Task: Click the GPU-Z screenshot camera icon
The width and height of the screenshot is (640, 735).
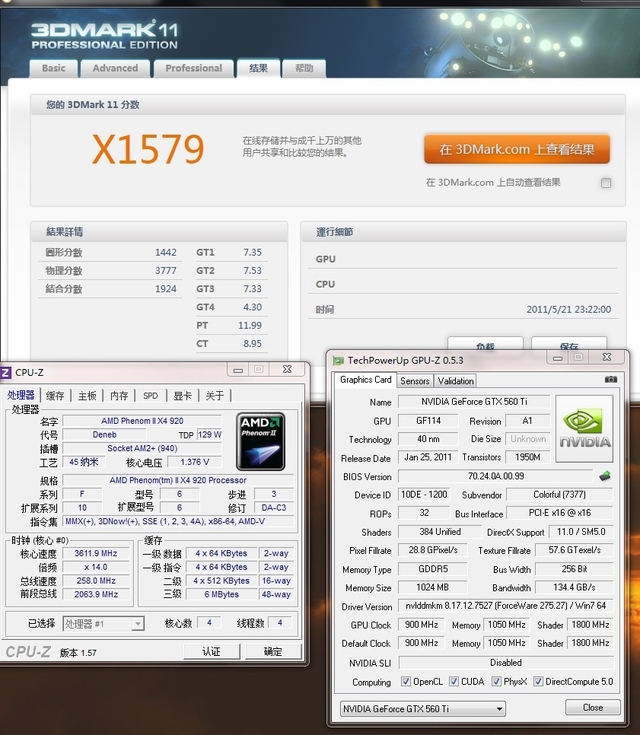Action: [x=610, y=379]
